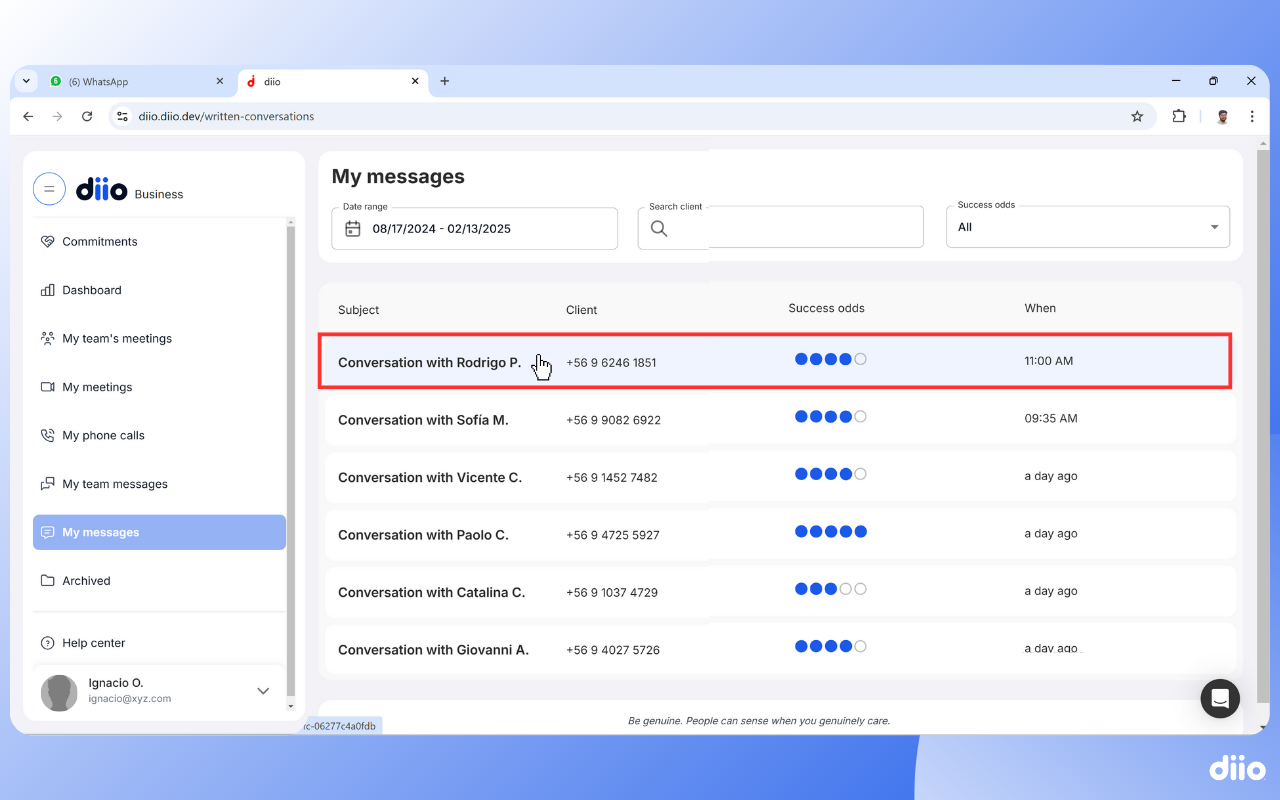The image size is (1280, 800).
Task: Open the Chrome three-dot menu
Action: 1252,116
